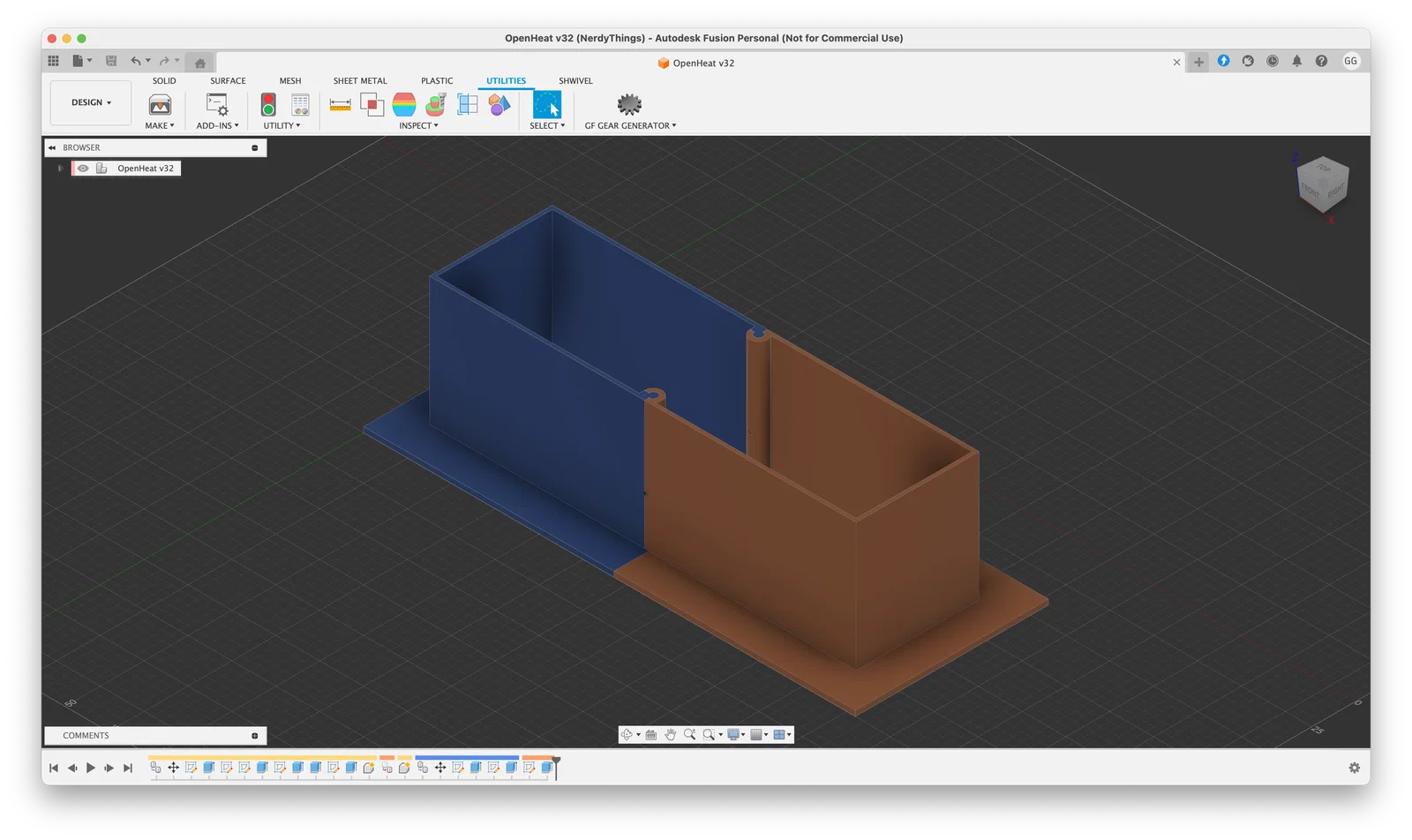Expand the OpenHeat v32 browser tree node
The height and width of the screenshot is (840, 1412).
(x=60, y=169)
